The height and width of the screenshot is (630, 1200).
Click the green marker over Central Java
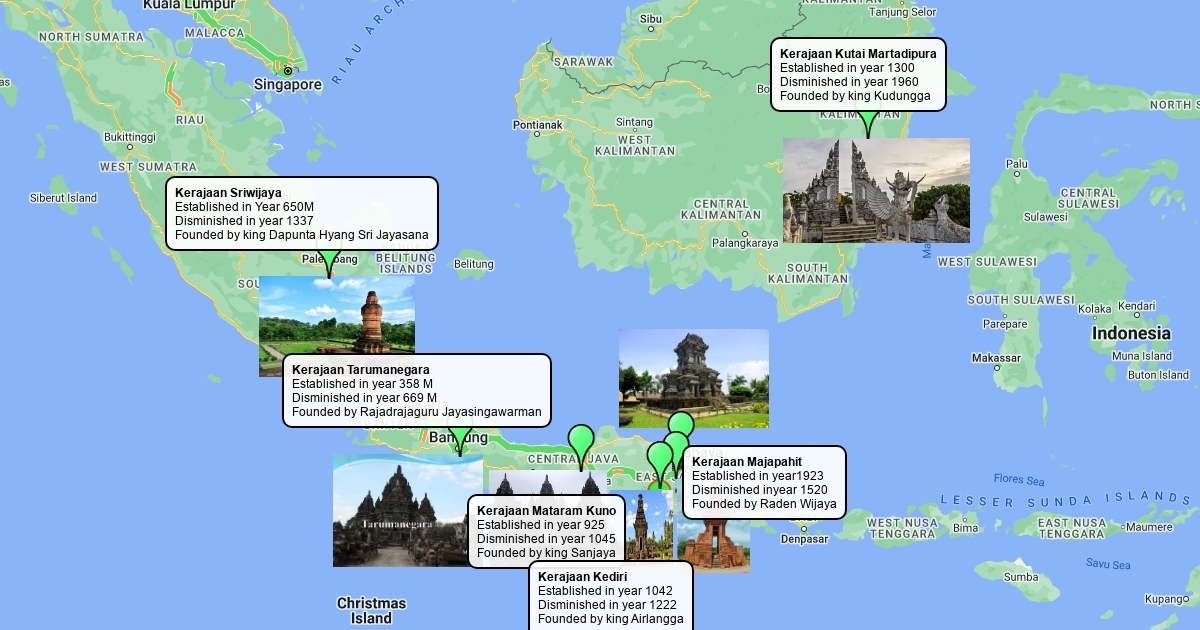click(x=581, y=440)
